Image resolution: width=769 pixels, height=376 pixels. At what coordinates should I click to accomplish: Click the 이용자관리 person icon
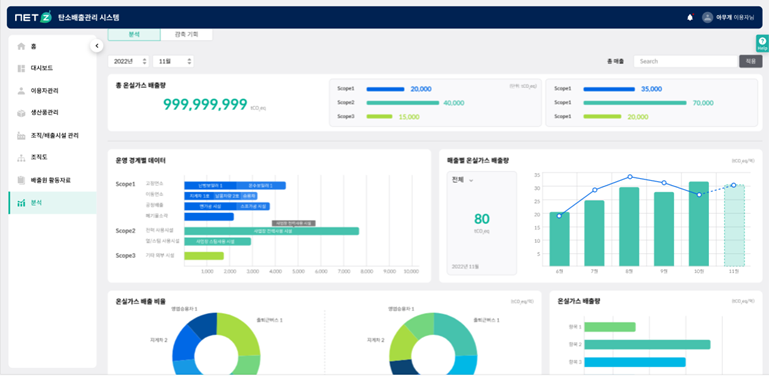pyautogui.click(x=21, y=91)
